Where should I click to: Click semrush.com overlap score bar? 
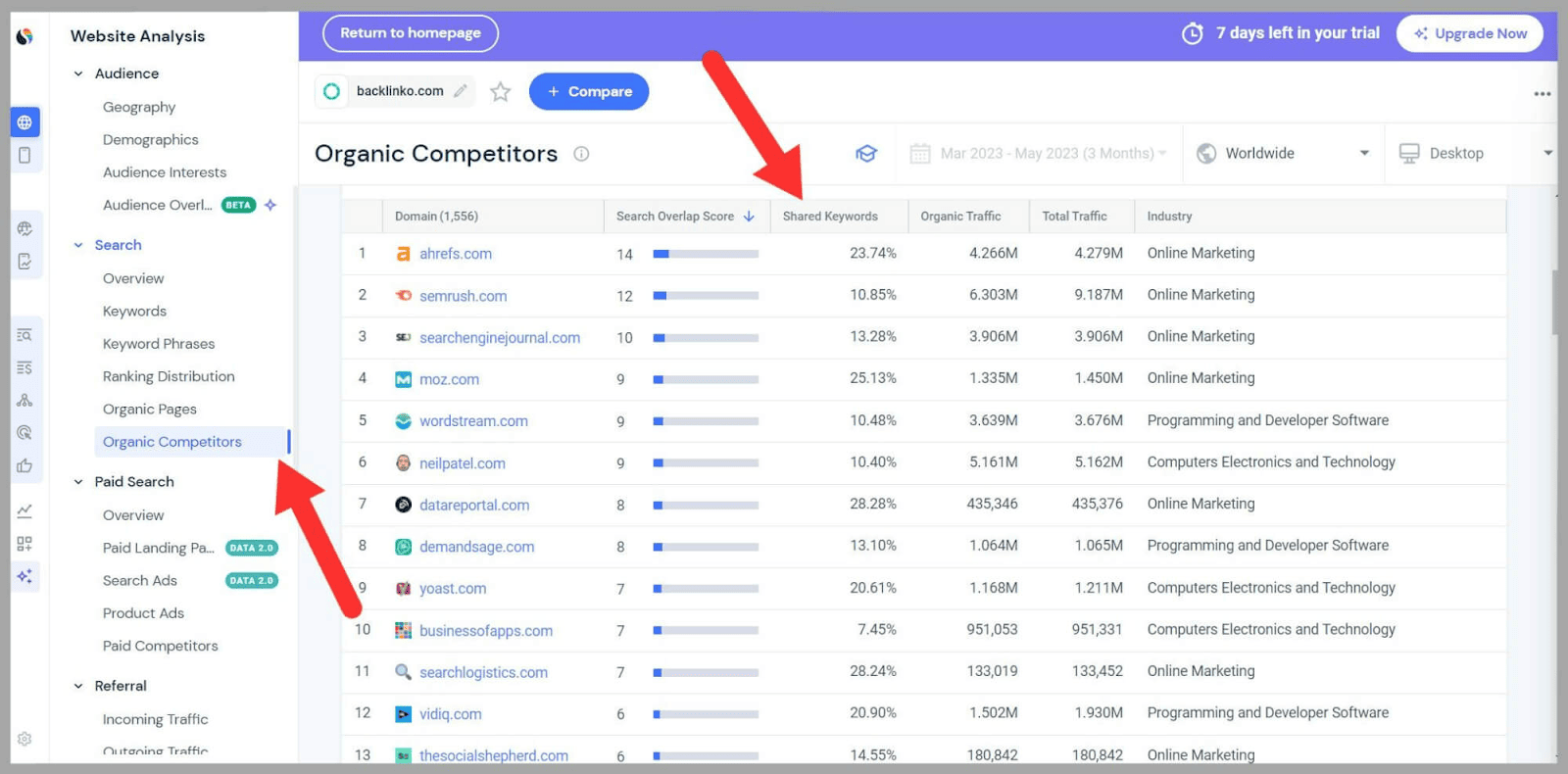(x=706, y=295)
